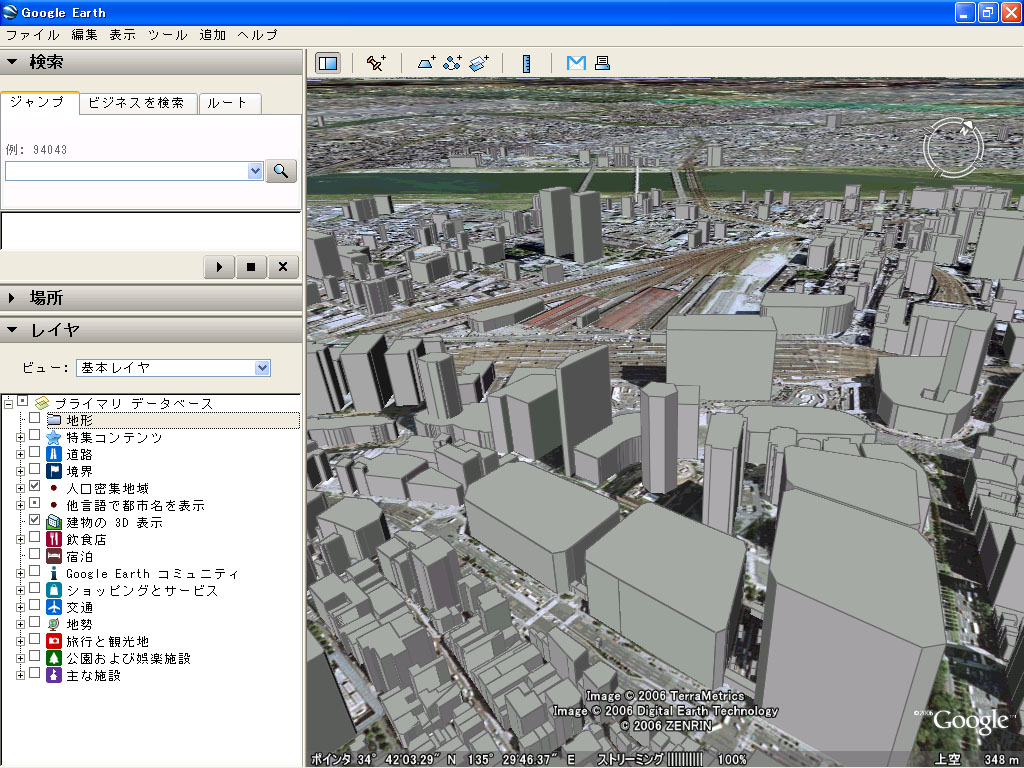
Task: Switch to the ルート search tab
Action: pos(229,102)
